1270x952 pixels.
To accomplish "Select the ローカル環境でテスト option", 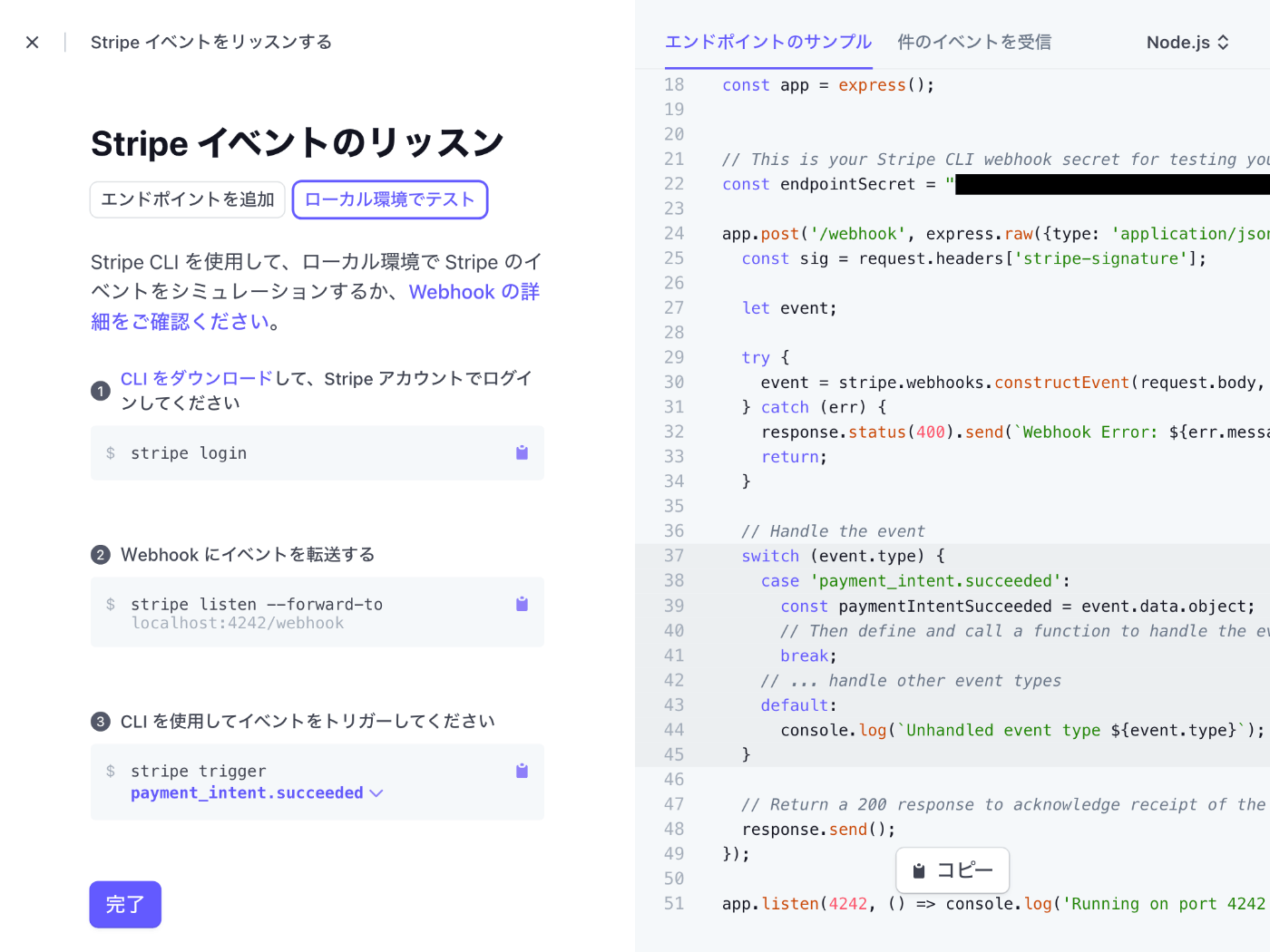I will click(390, 199).
